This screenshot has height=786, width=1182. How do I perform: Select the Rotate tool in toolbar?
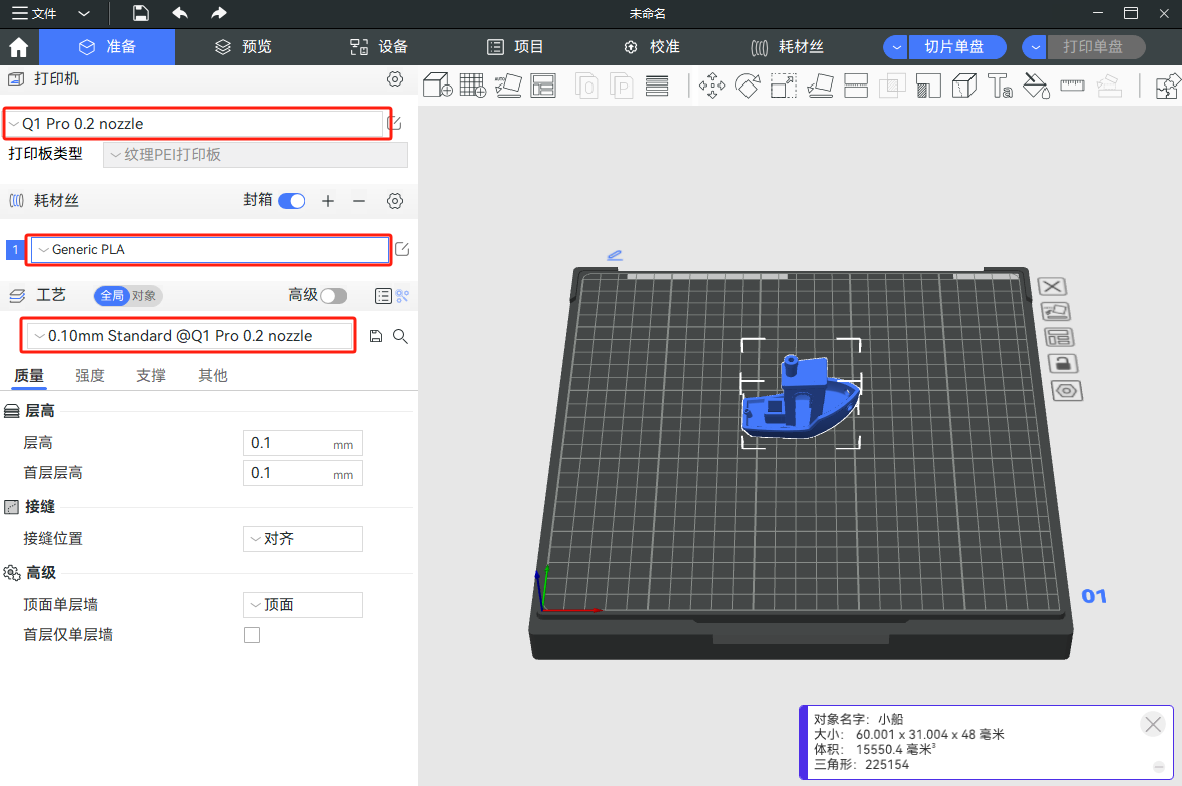(747, 86)
